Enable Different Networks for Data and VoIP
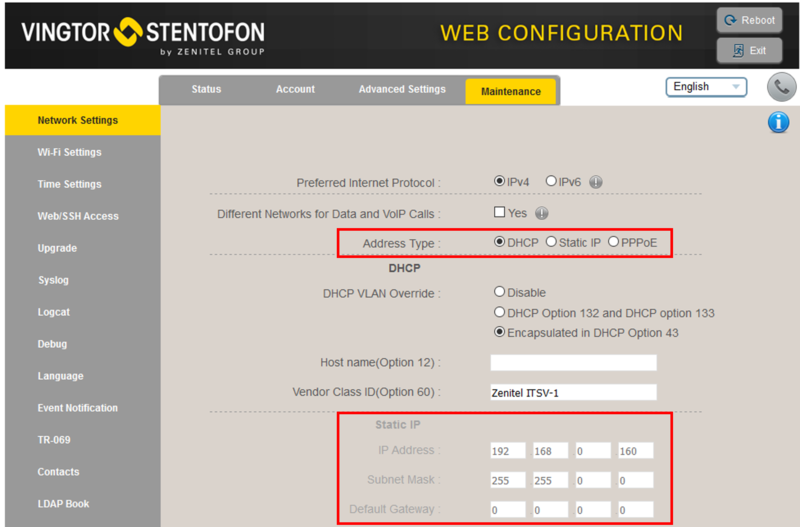800x527 pixels. click(x=500, y=212)
